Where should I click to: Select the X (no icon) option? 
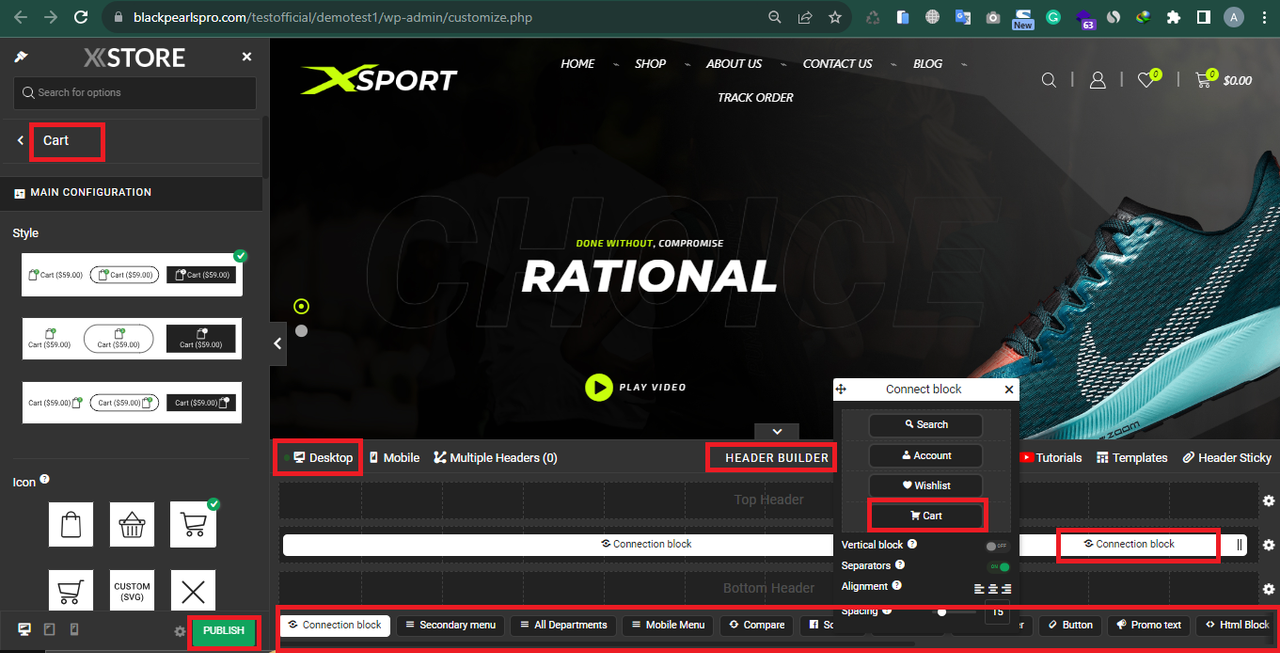pyautogui.click(x=193, y=591)
